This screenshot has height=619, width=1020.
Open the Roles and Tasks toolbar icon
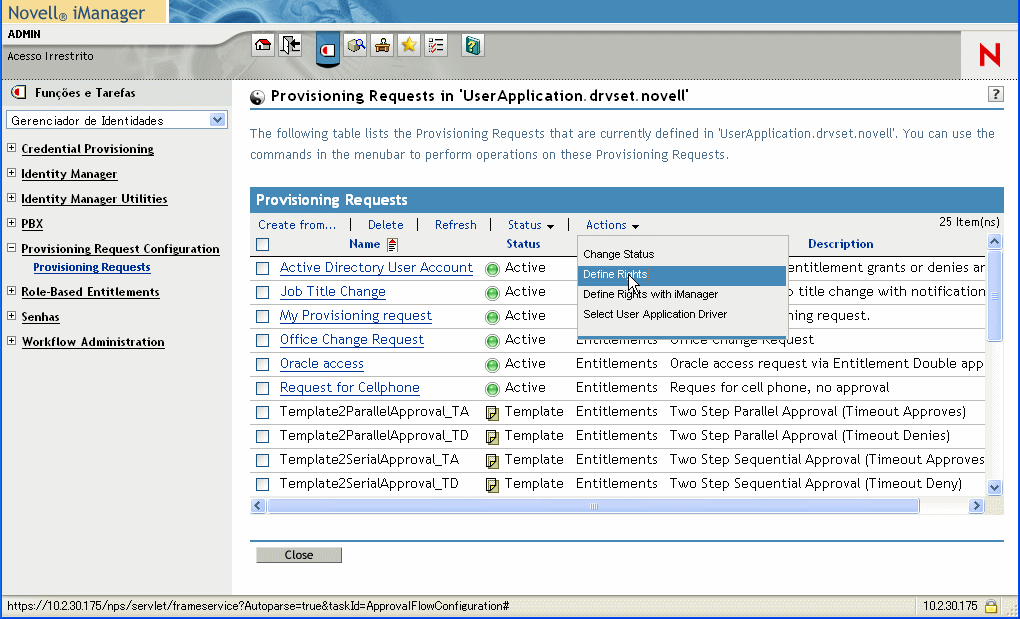pyautogui.click(x=328, y=47)
